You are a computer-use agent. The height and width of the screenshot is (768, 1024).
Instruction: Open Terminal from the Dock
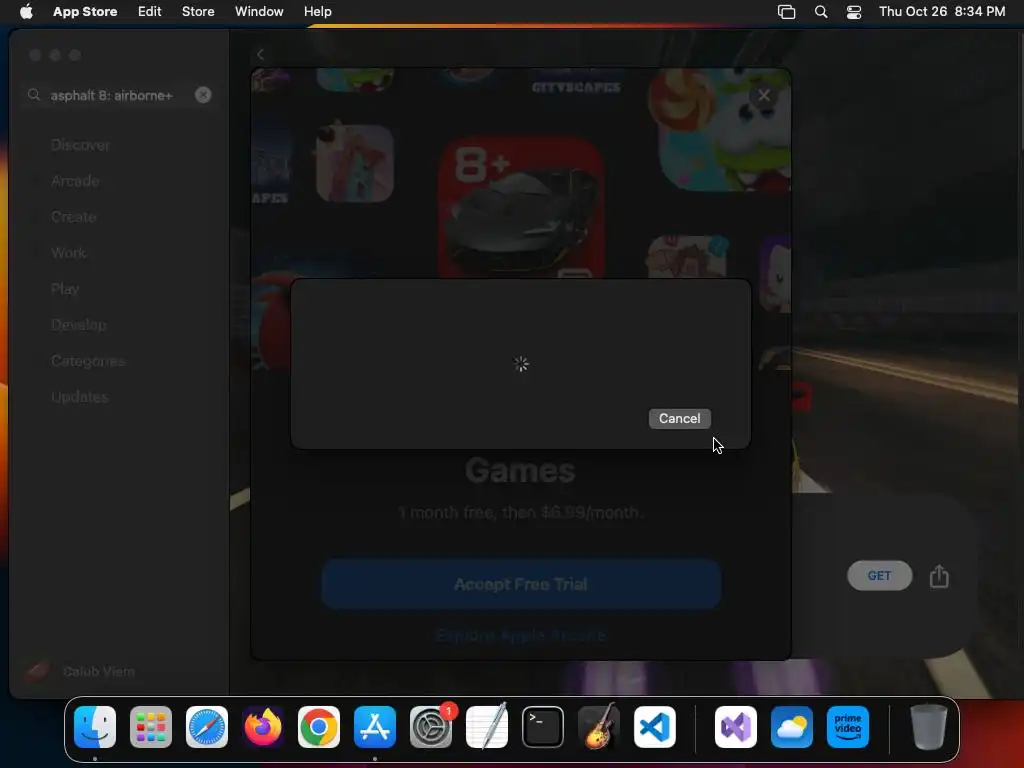pyautogui.click(x=543, y=727)
